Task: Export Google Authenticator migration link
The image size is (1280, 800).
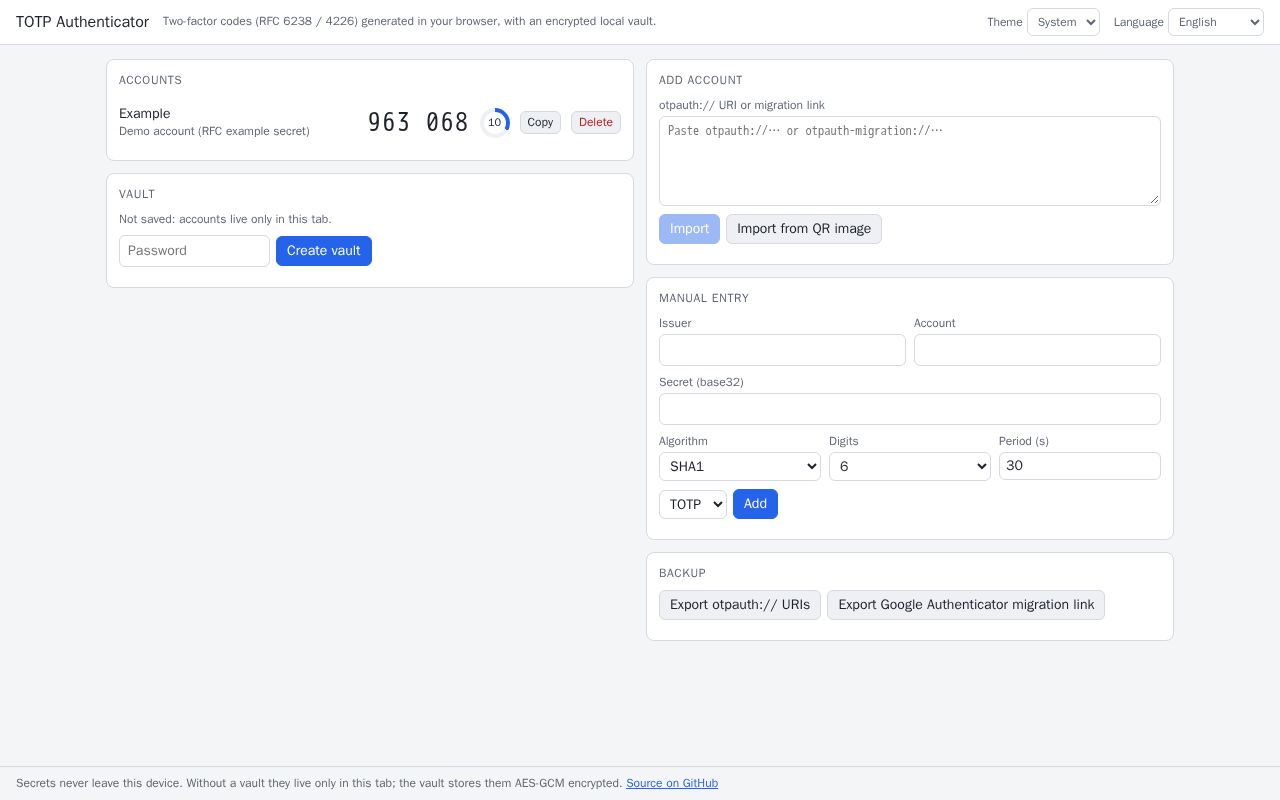Action: [x=966, y=605]
